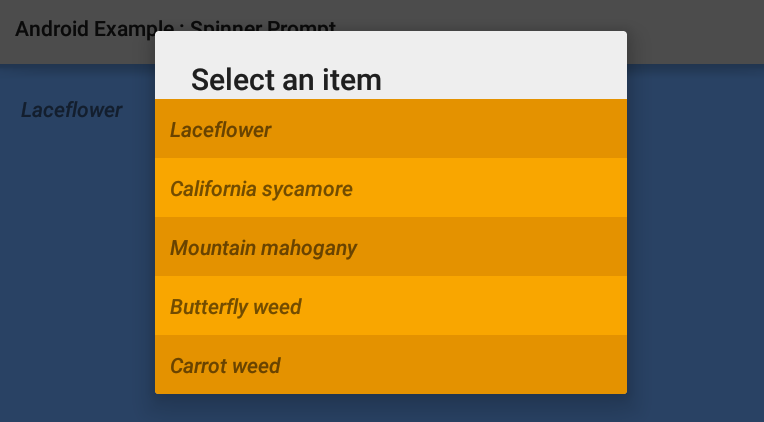Click the 'Select an item' prompt title
The width and height of the screenshot is (764, 422).
tap(286, 80)
